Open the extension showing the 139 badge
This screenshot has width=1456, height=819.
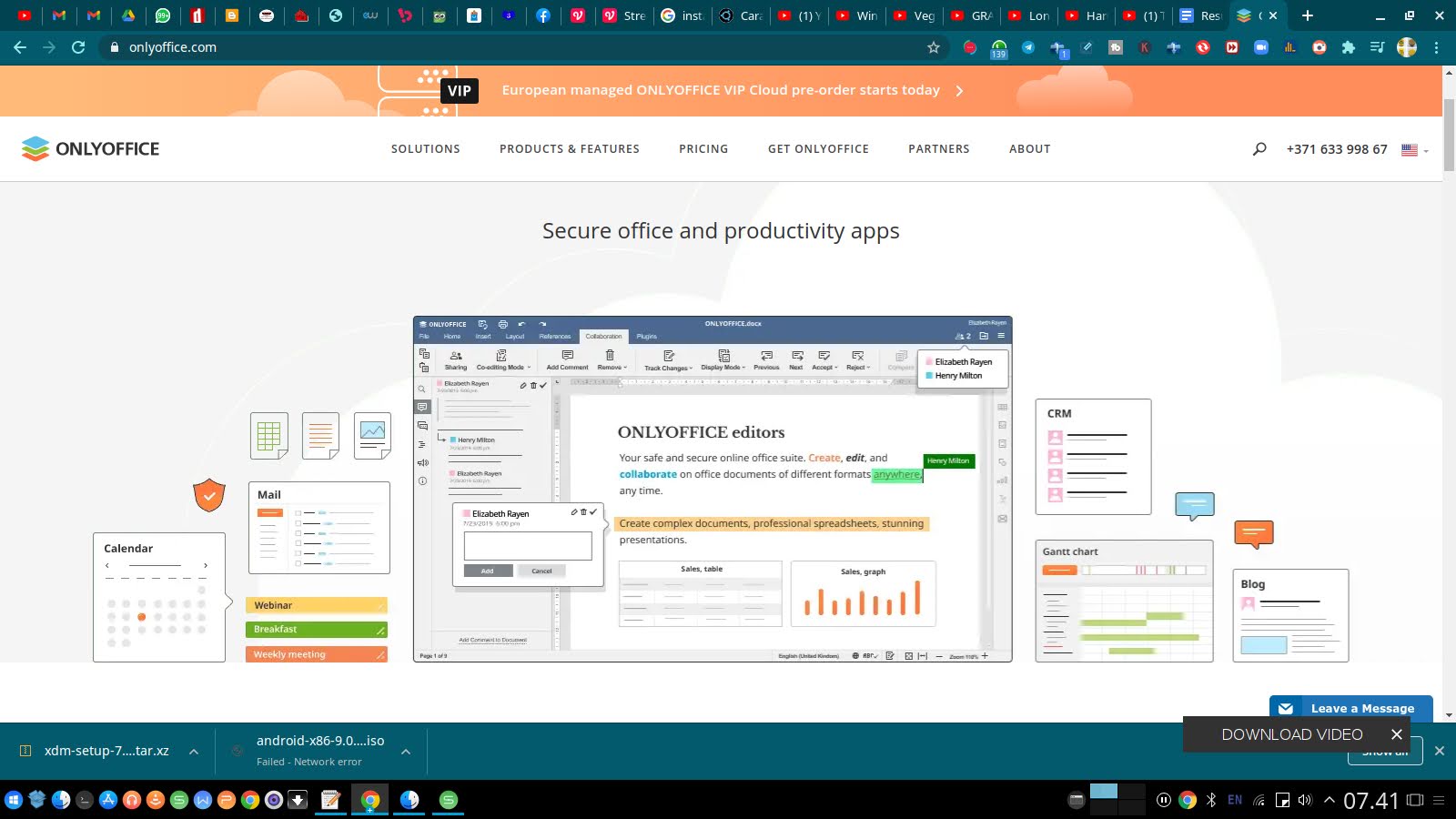tap(999, 48)
